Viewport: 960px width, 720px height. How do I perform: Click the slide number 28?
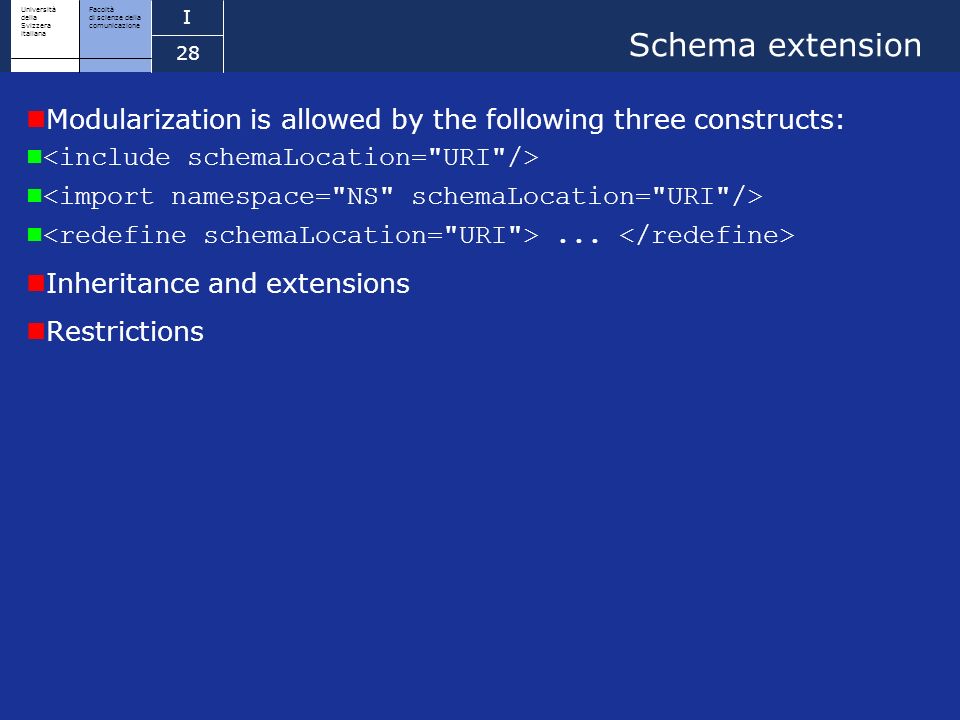click(x=187, y=54)
